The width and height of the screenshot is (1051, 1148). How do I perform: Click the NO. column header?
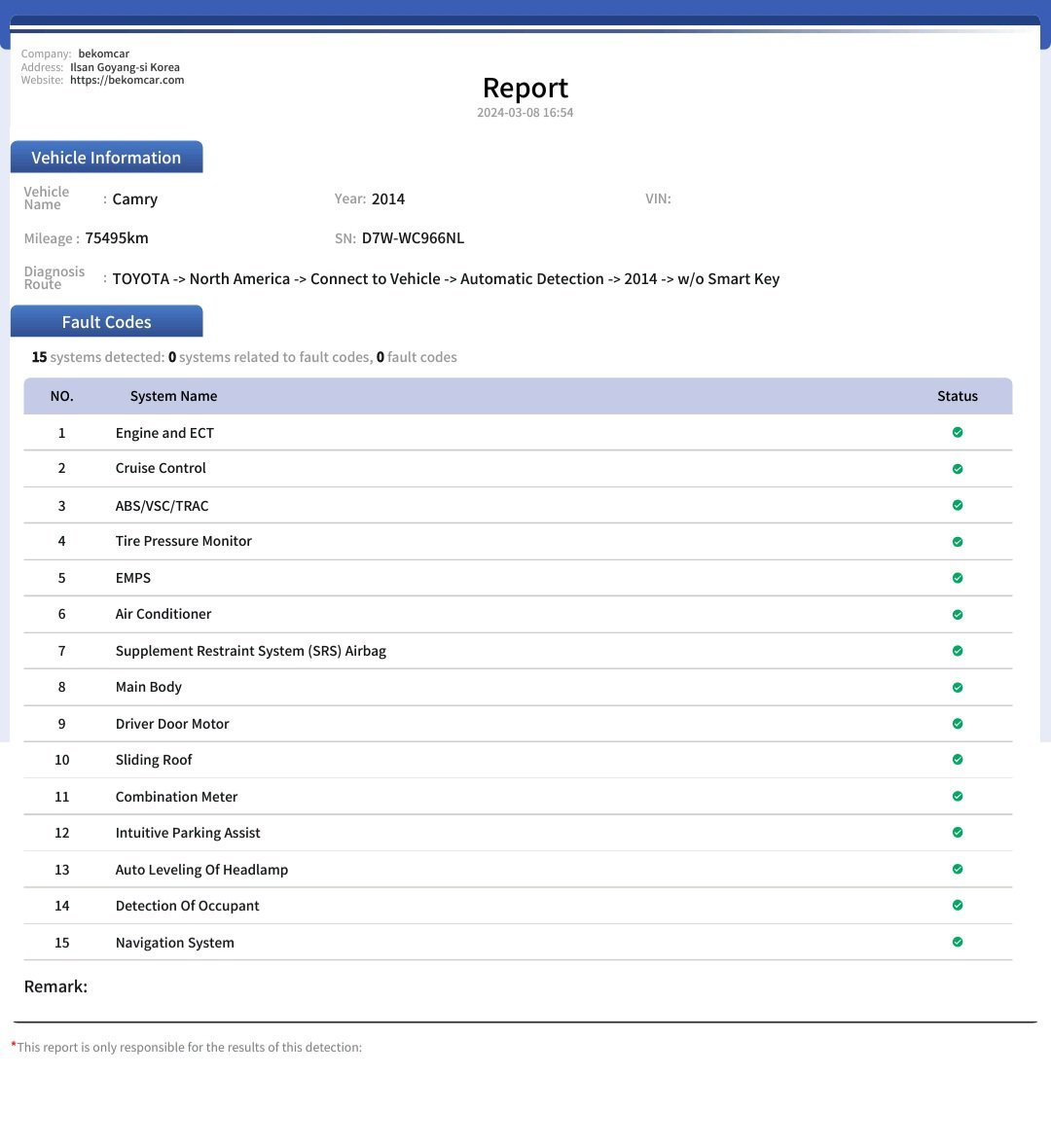pos(61,396)
